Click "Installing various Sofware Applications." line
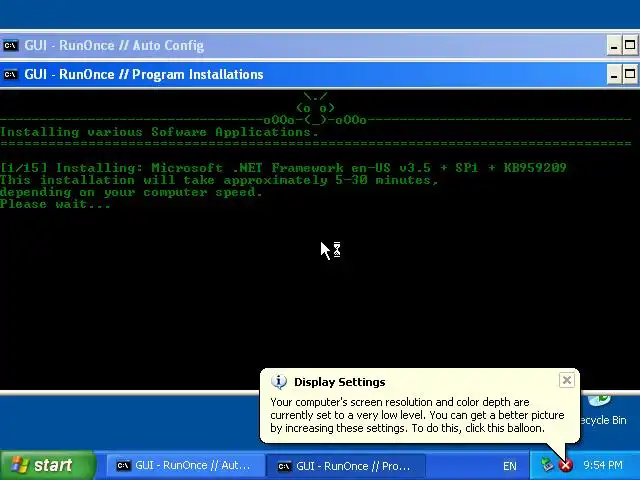Screen dimensions: 640x480 coord(159,132)
